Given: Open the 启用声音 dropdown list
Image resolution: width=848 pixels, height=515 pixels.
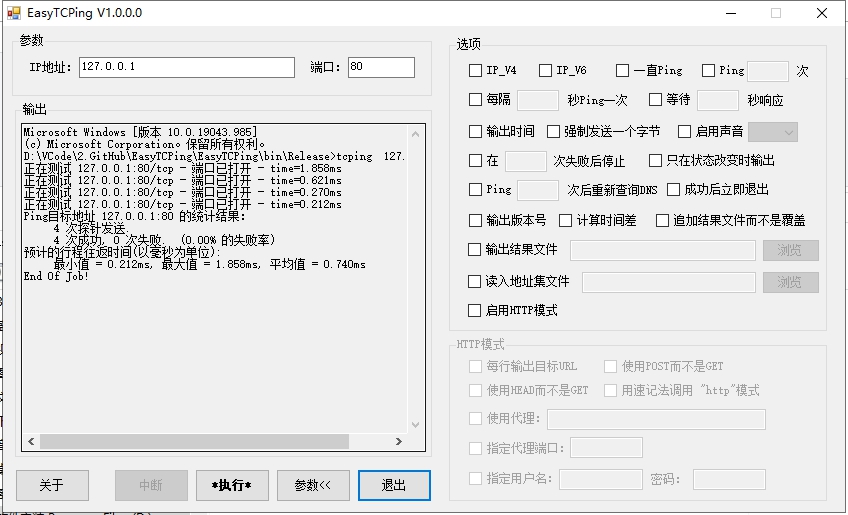Looking at the screenshot, I should (x=773, y=132).
